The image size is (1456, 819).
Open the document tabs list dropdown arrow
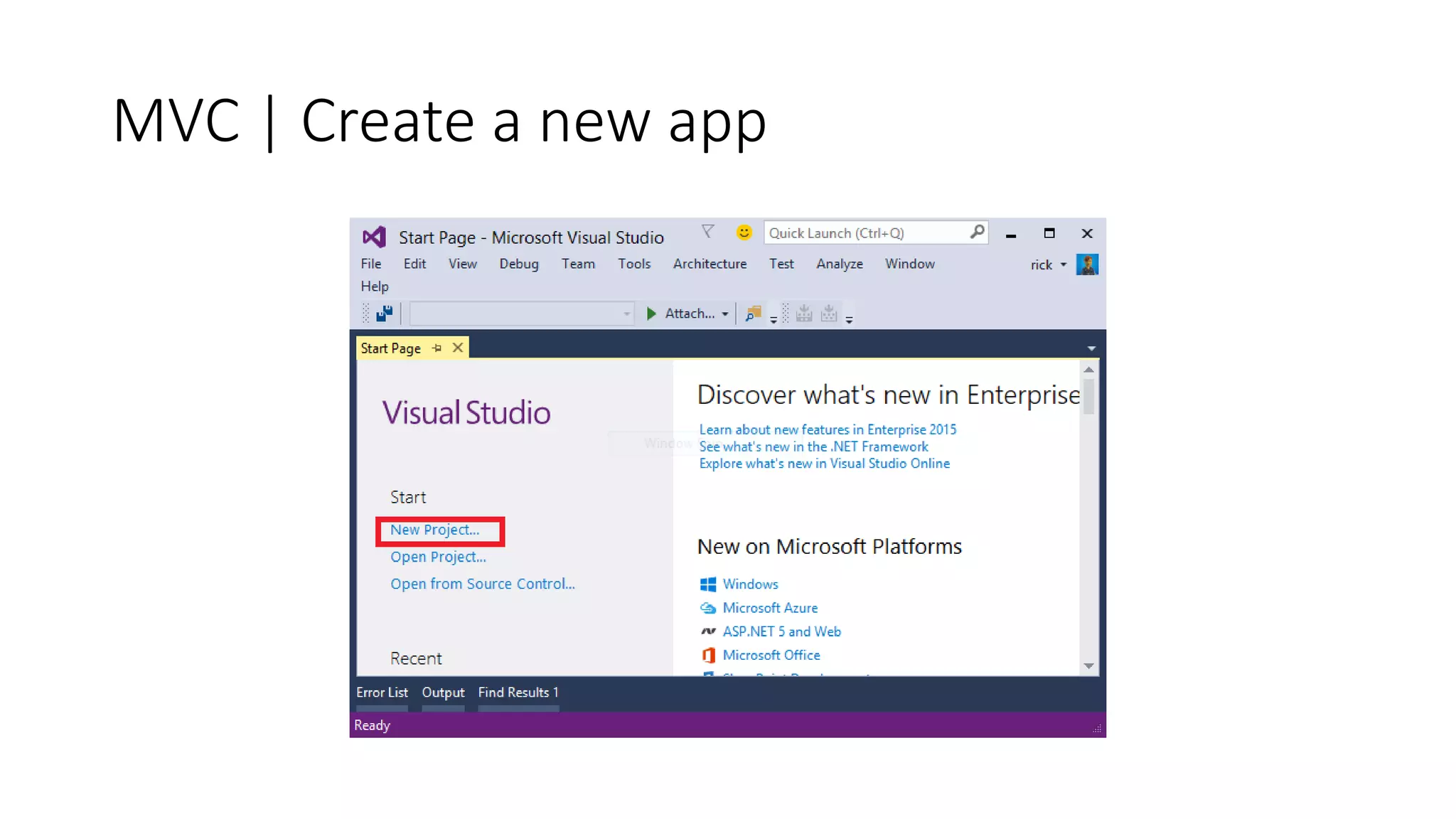click(1091, 348)
